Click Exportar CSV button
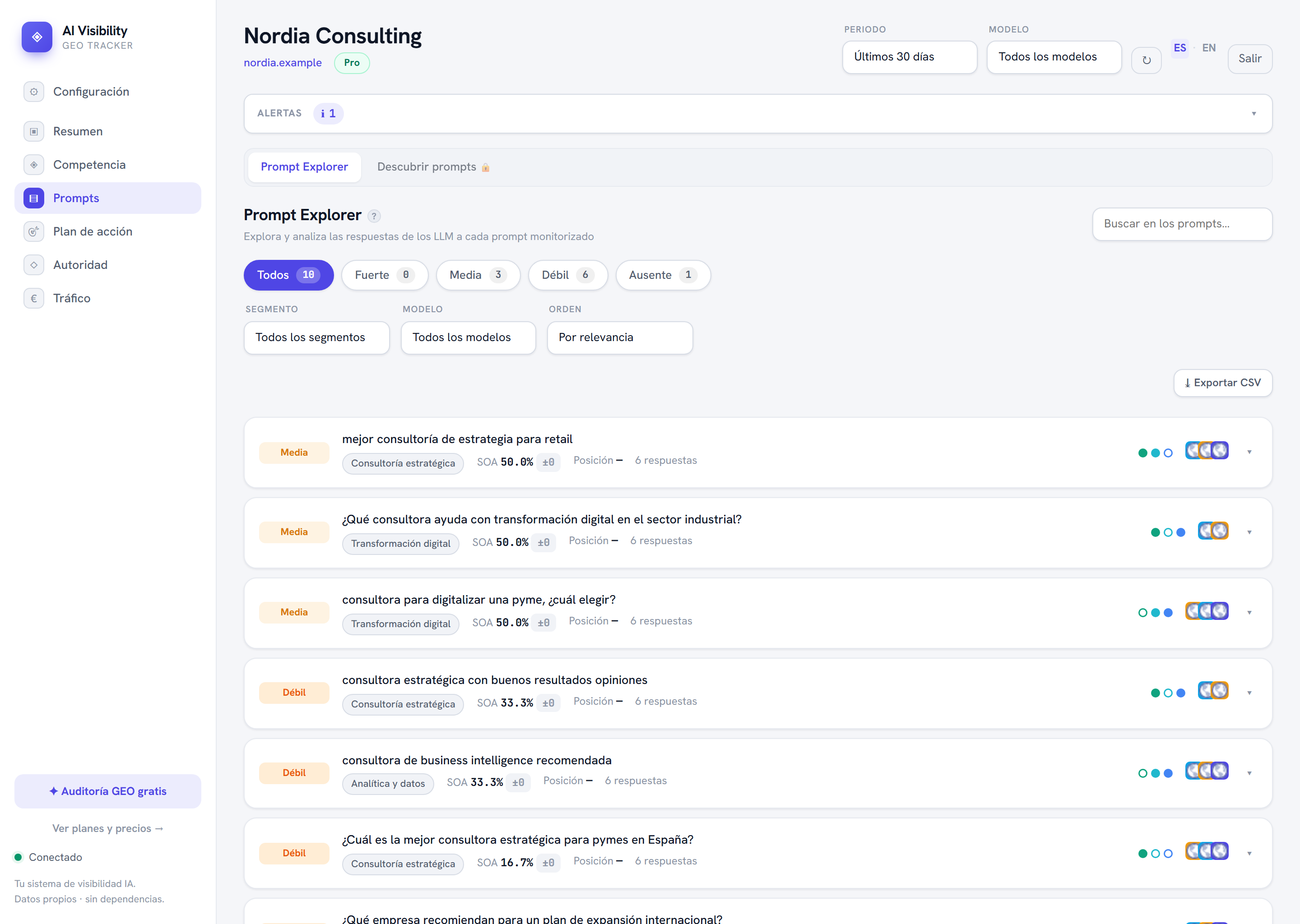Image resolution: width=1300 pixels, height=924 pixels. click(1223, 383)
